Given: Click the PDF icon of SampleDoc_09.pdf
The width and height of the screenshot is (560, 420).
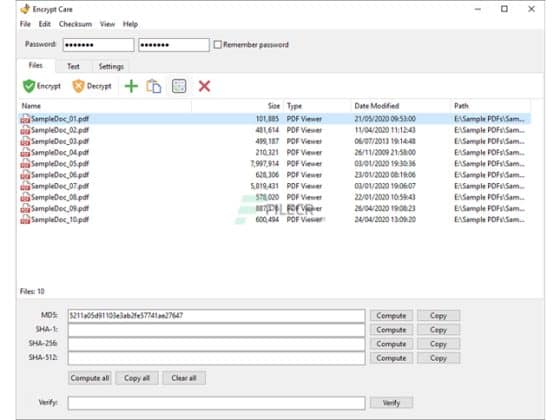Looking at the screenshot, I should pyautogui.click(x=25, y=208).
